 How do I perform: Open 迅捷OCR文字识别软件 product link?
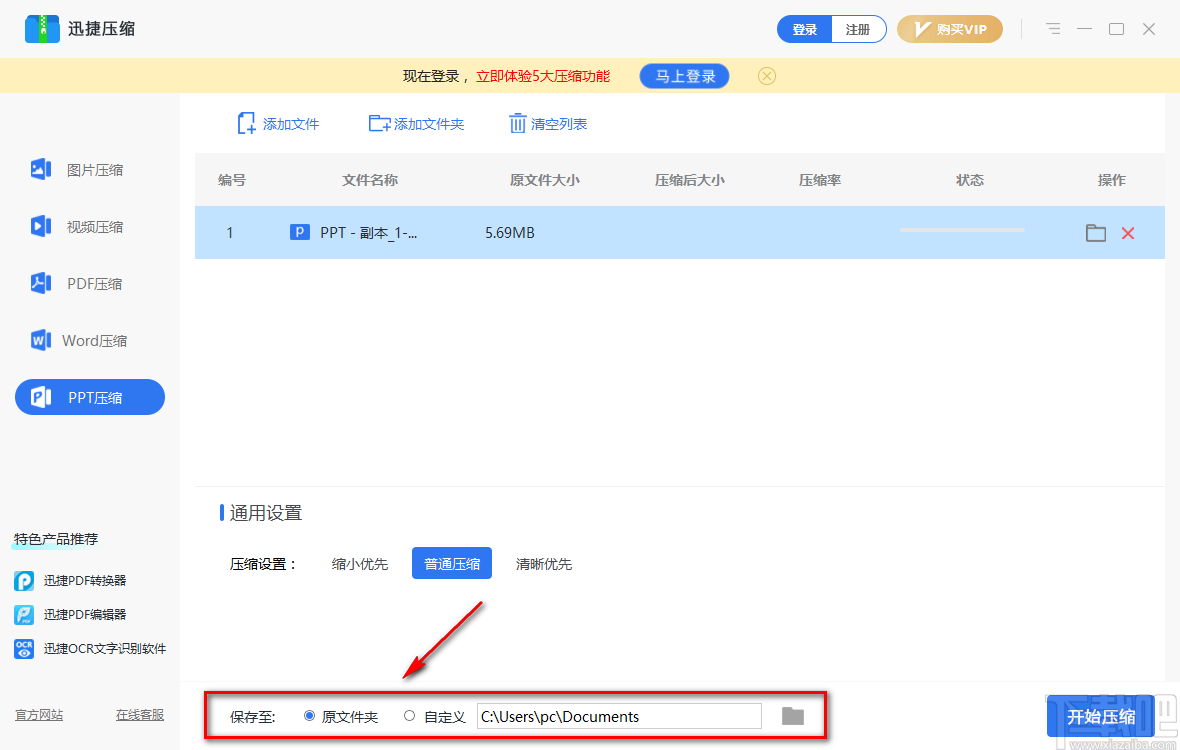tap(105, 648)
